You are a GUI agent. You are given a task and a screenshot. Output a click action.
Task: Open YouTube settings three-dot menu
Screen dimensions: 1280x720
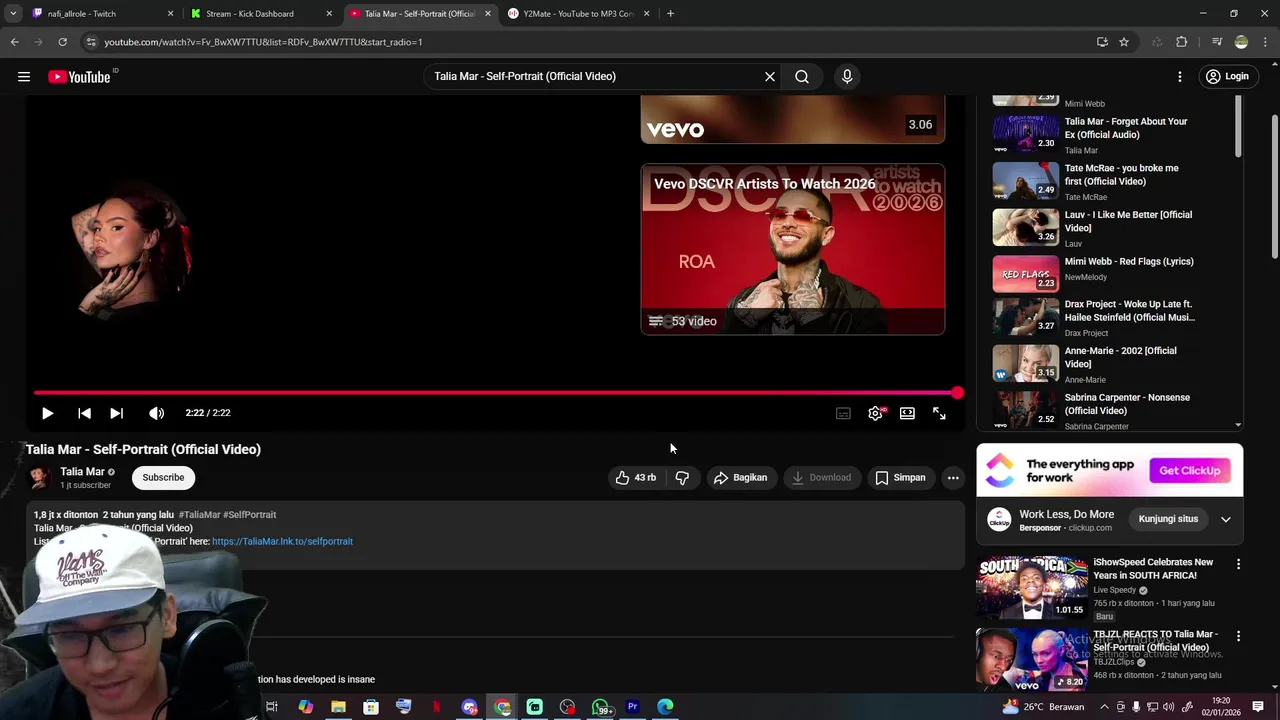1180,76
